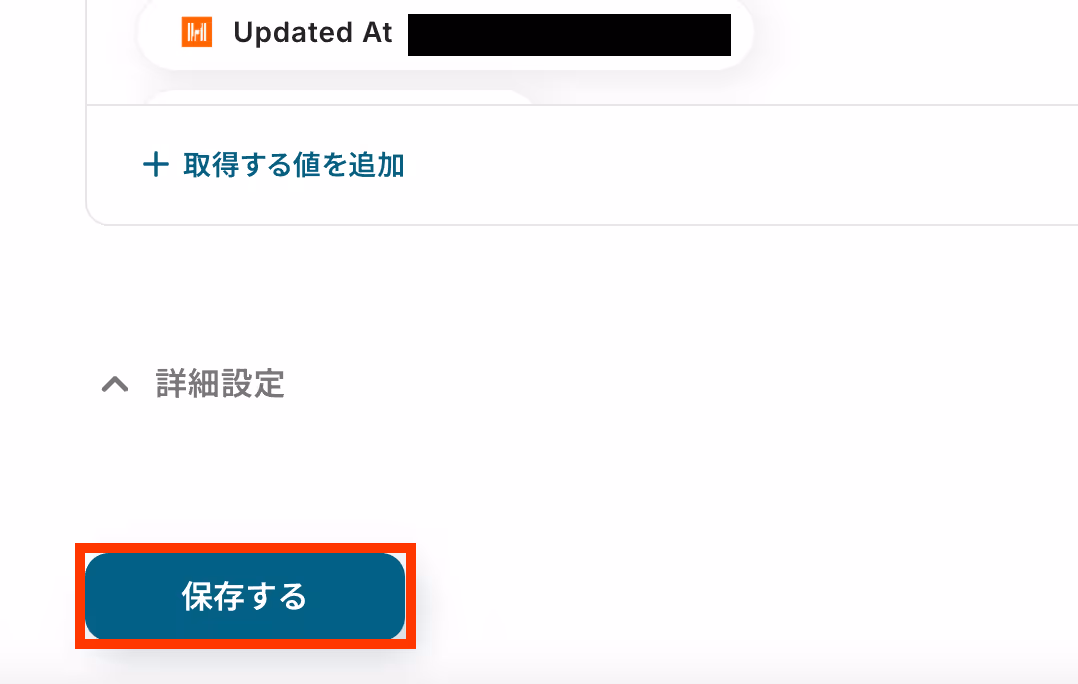Image resolution: width=1078 pixels, height=684 pixels.
Task: Click the 詳細設定 text label
Action: [220, 384]
